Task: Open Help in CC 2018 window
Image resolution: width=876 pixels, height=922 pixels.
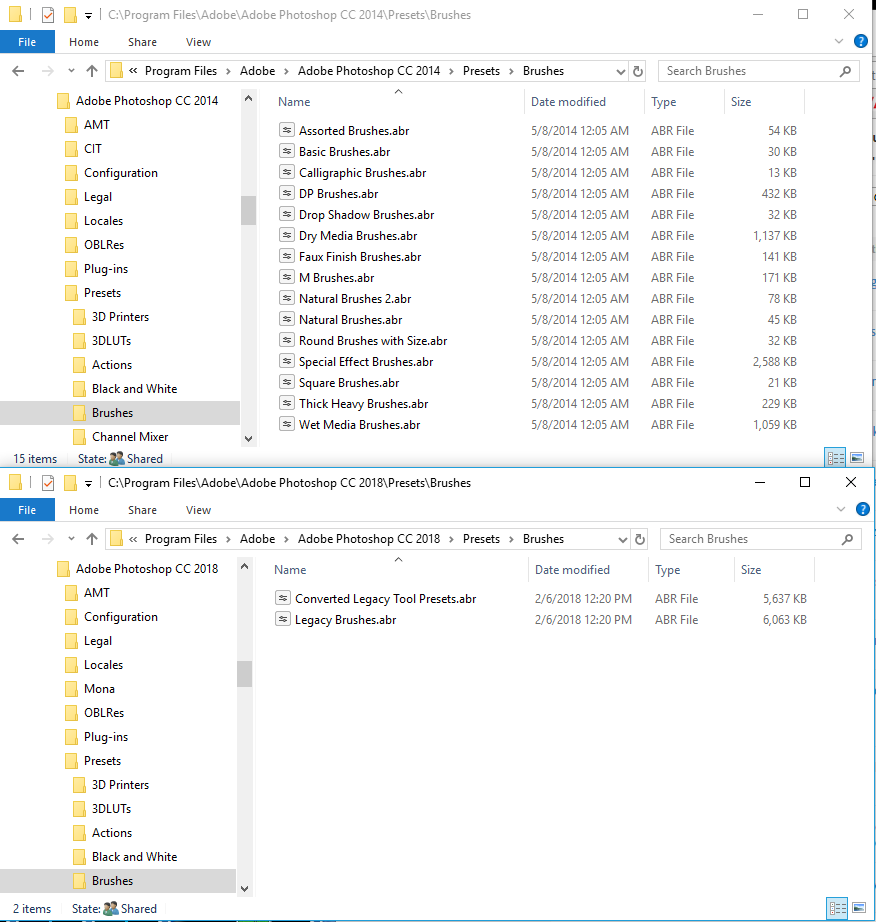Action: tap(862, 509)
